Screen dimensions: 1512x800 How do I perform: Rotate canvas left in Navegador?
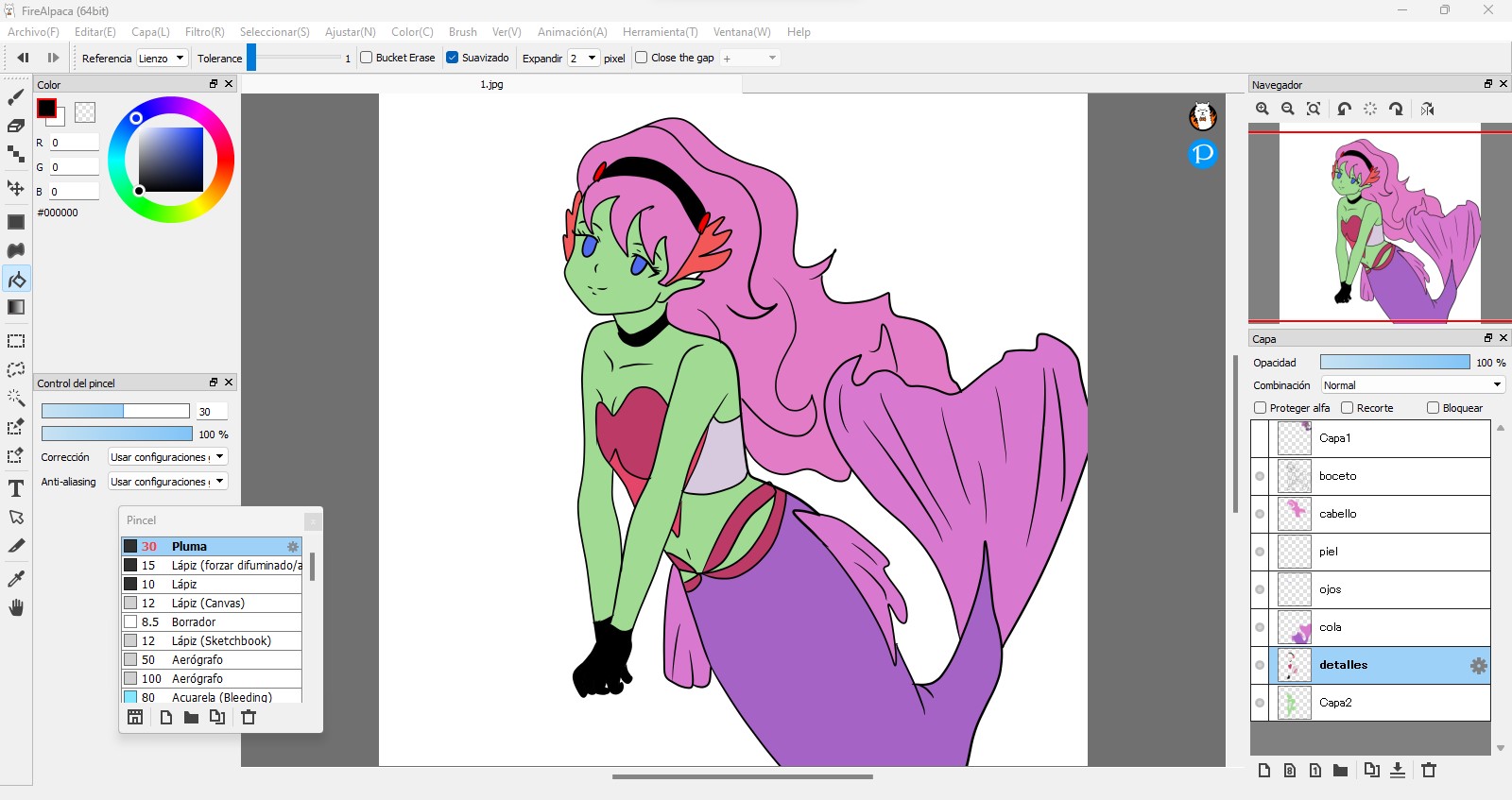(x=1345, y=109)
